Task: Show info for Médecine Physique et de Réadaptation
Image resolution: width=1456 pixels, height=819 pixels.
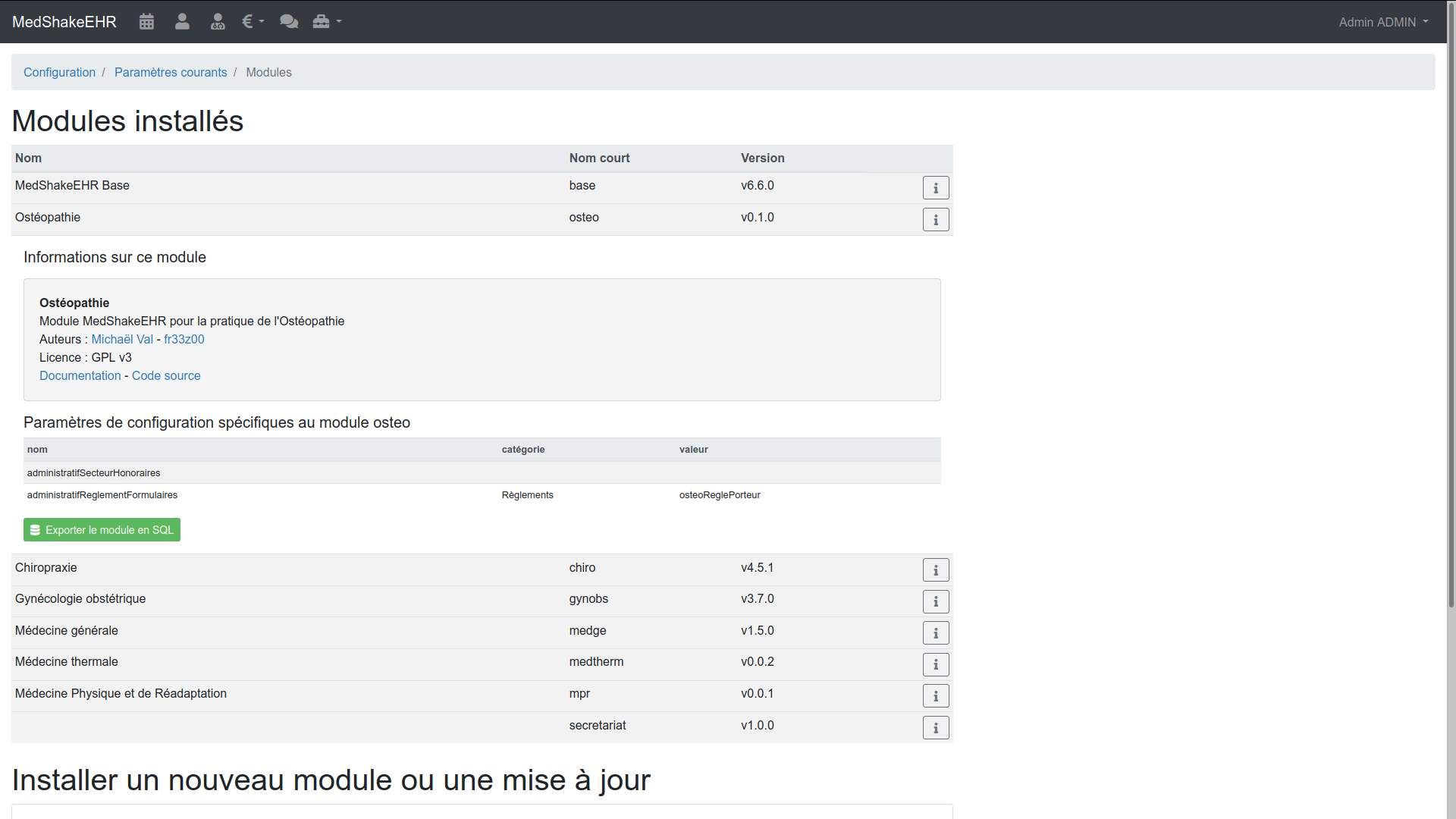Action: [936, 696]
